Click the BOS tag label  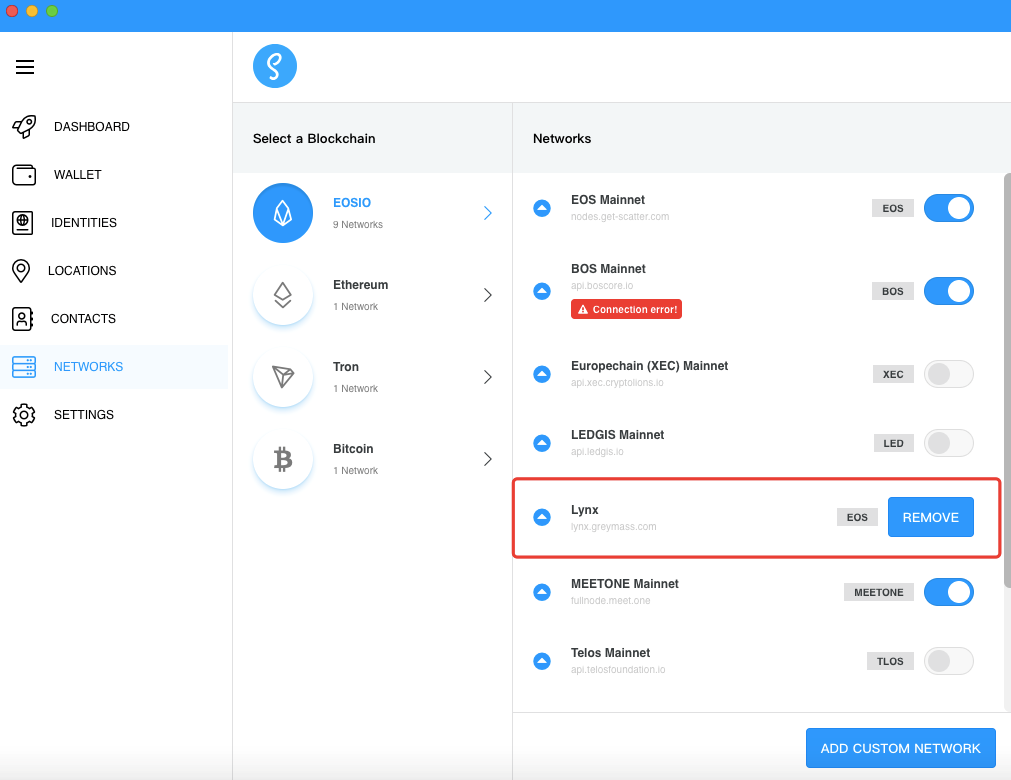[892, 291]
